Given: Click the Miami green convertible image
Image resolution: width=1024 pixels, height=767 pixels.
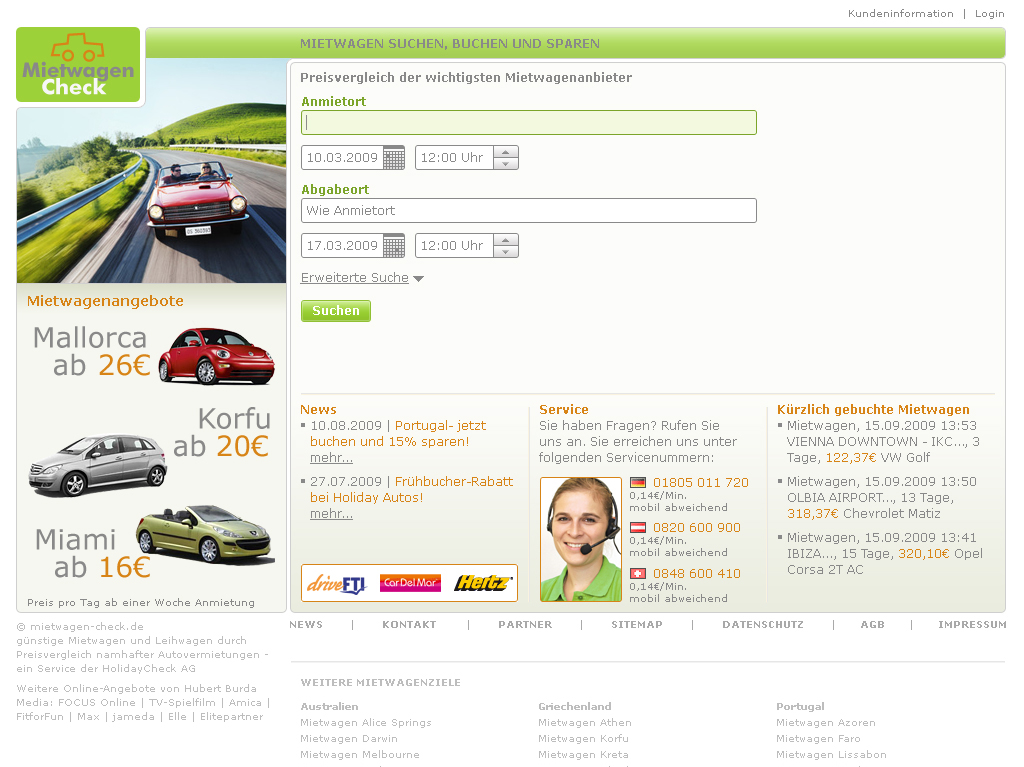Looking at the screenshot, I should coord(204,534).
